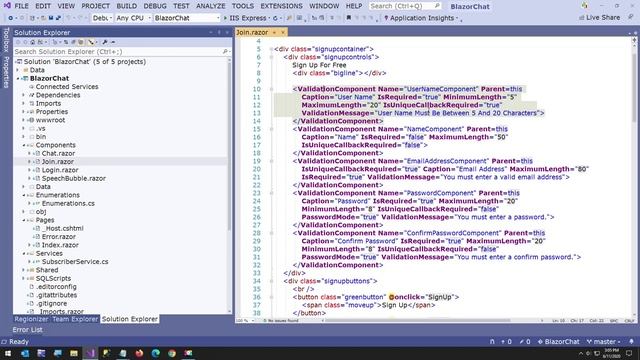Collapse the Pages folder
Viewport: 640px width, 360px height.
[24, 220]
